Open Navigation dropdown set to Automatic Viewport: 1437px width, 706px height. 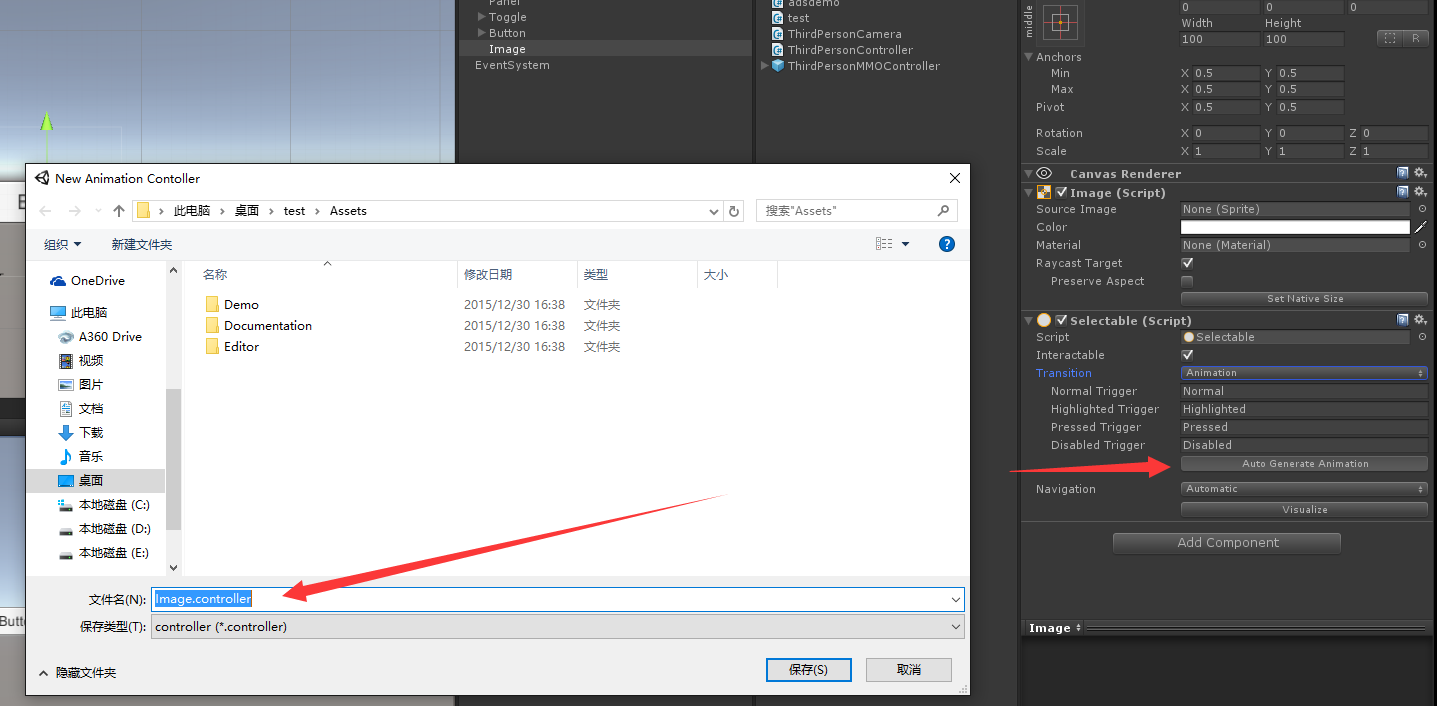pyautogui.click(x=1303, y=489)
